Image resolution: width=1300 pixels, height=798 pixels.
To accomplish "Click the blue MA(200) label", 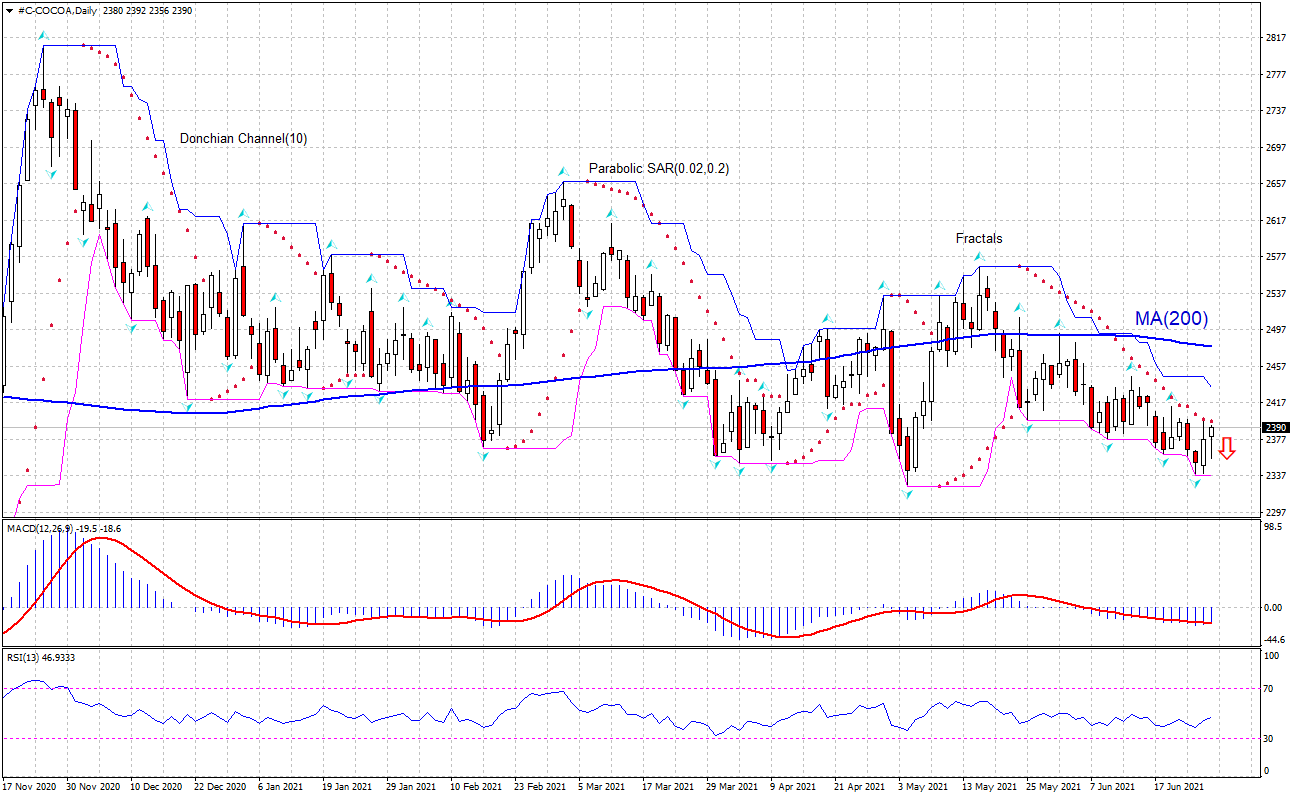I will coord(1171,319).
